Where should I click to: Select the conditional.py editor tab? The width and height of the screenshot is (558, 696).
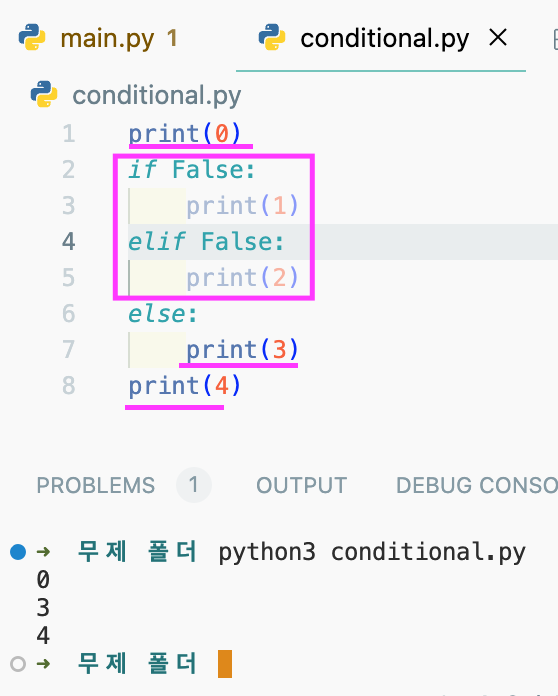(384, 39)
